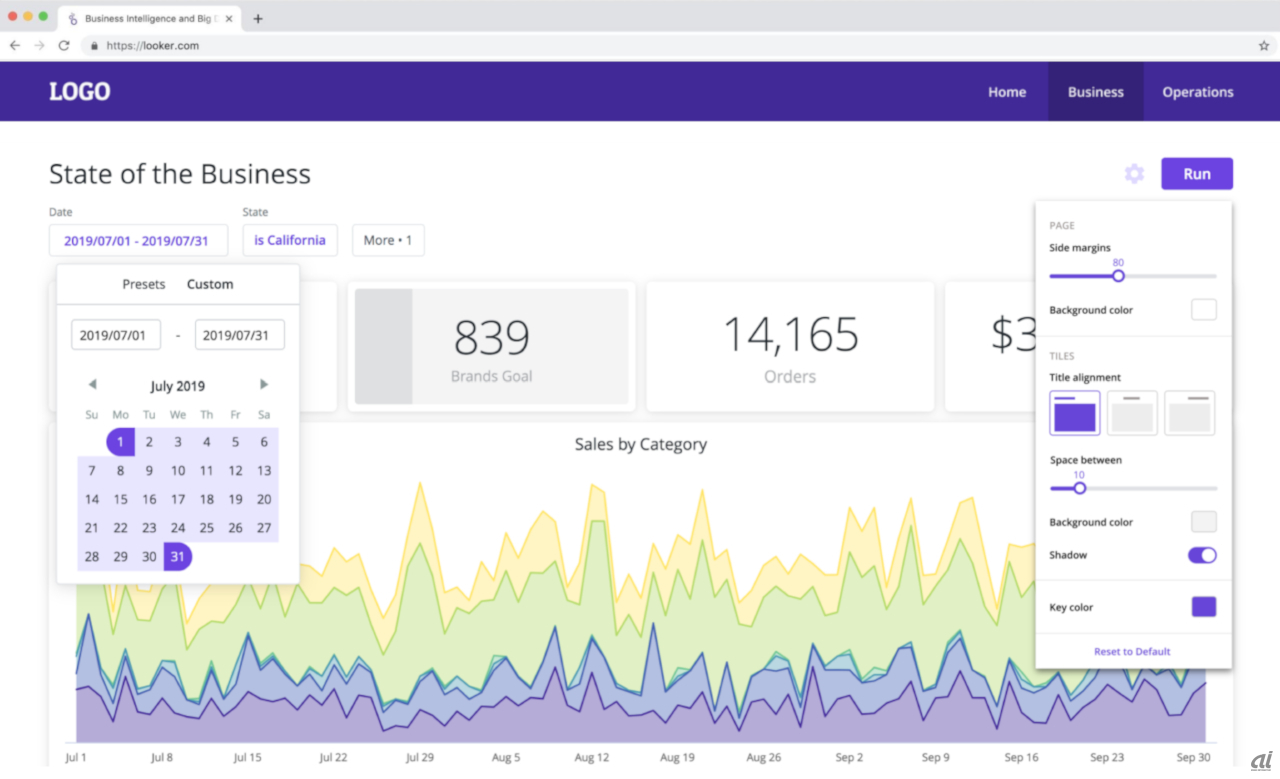
Task: Select left title alignment tile icon
Action: click(x=1074, y=413)
